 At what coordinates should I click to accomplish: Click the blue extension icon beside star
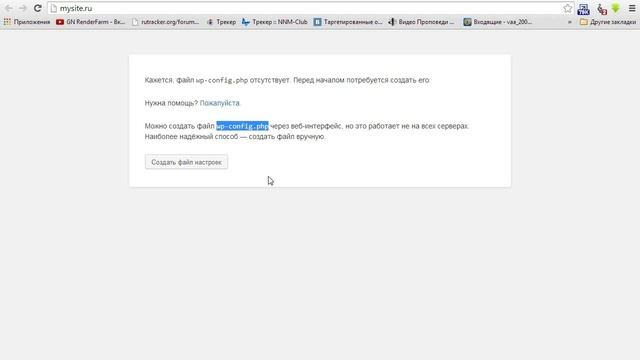click(584, 9)
